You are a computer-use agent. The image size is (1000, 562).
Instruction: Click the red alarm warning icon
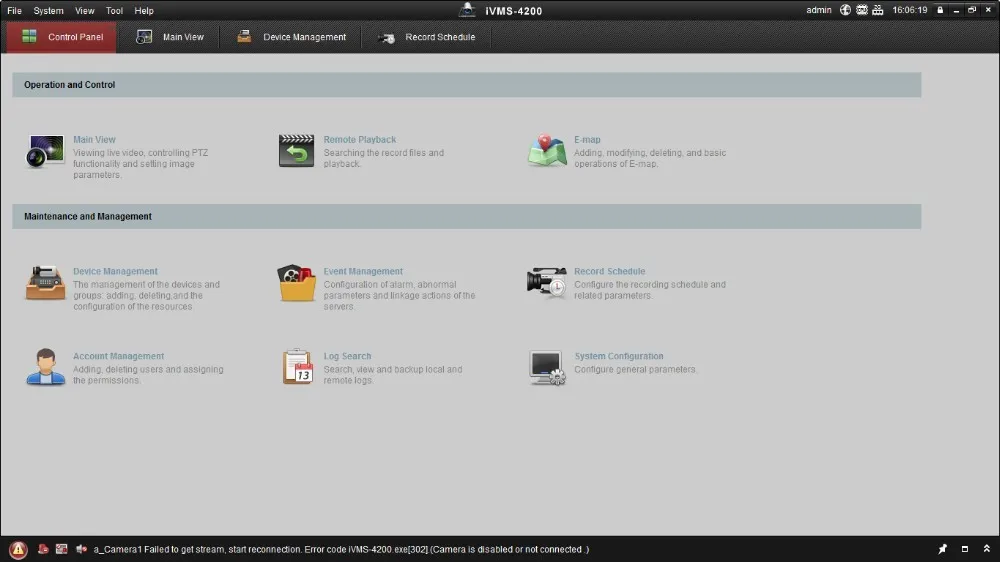point(18,549)
